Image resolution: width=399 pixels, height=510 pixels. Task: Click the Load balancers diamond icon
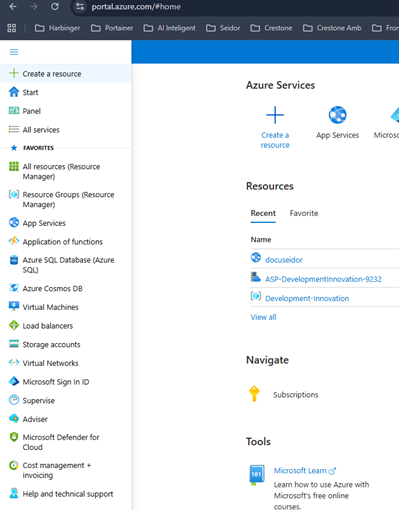click(x=14, y=325)
